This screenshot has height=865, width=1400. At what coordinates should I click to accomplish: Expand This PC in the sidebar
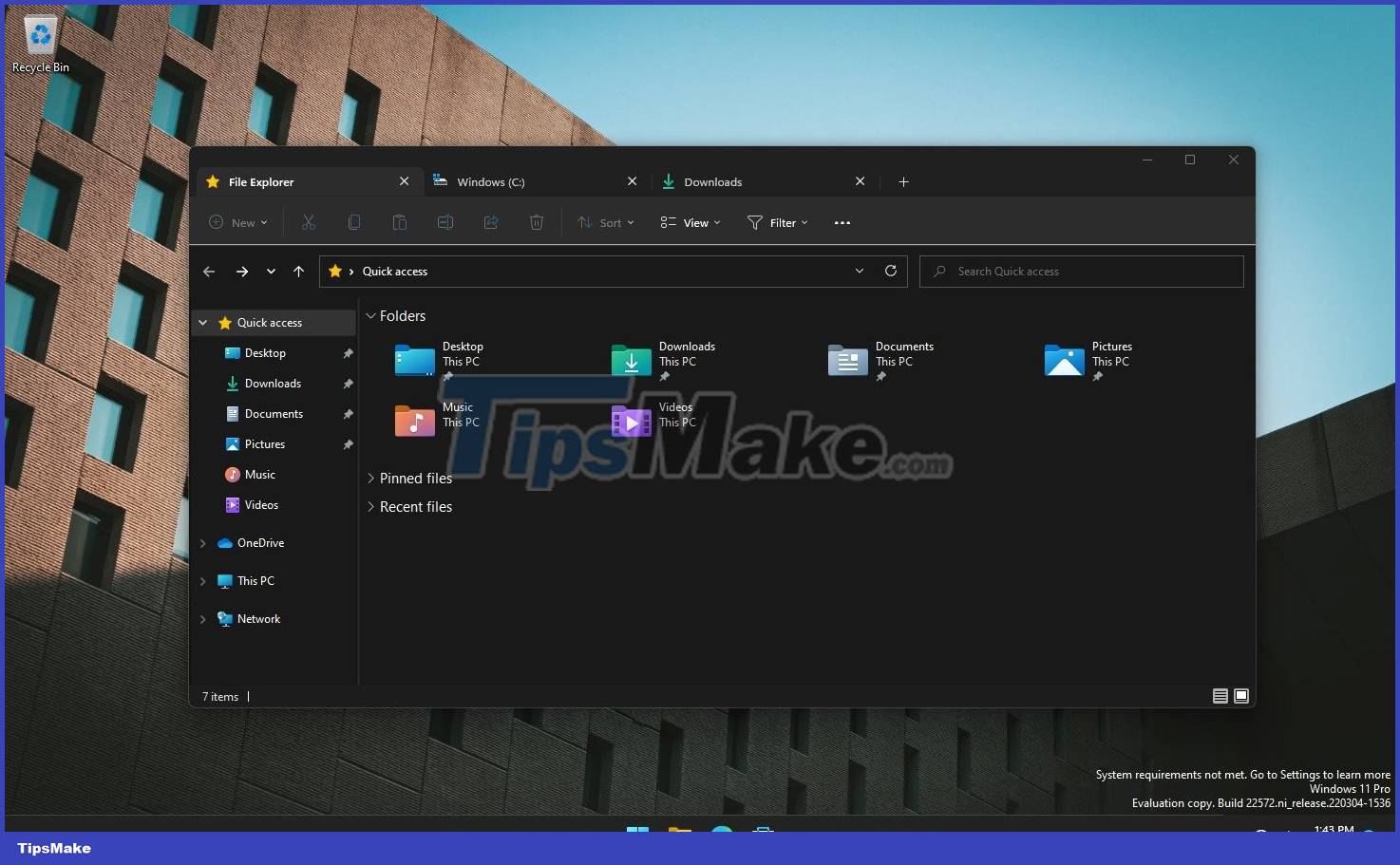(202, 581)
